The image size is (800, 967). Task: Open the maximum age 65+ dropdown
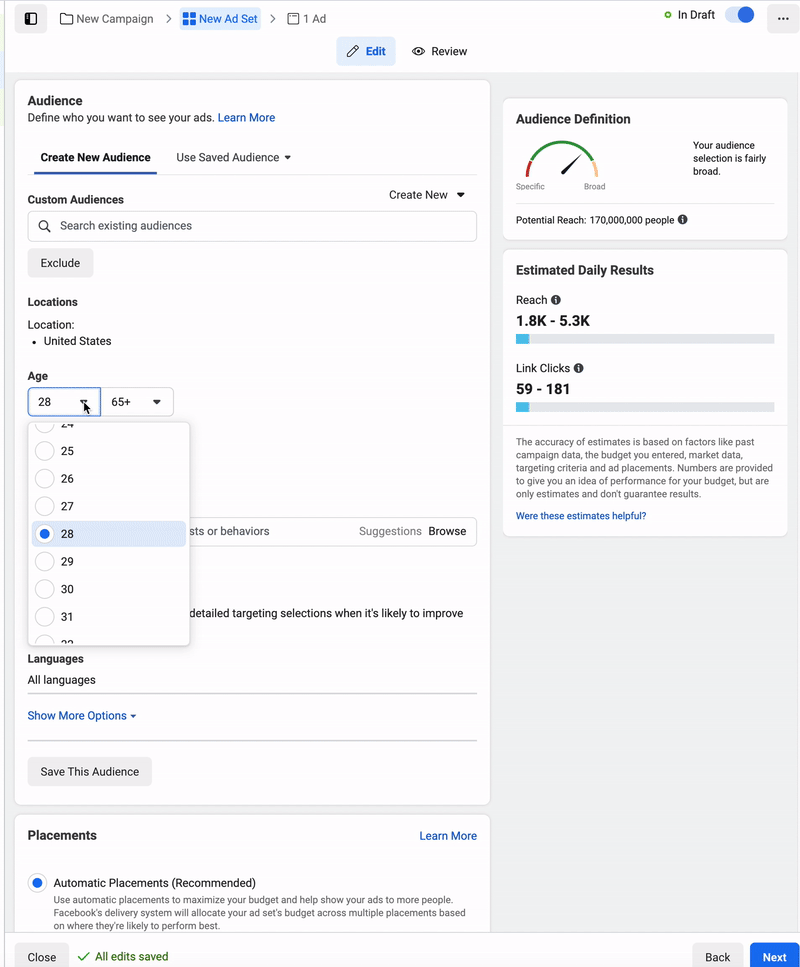[137, 402]
